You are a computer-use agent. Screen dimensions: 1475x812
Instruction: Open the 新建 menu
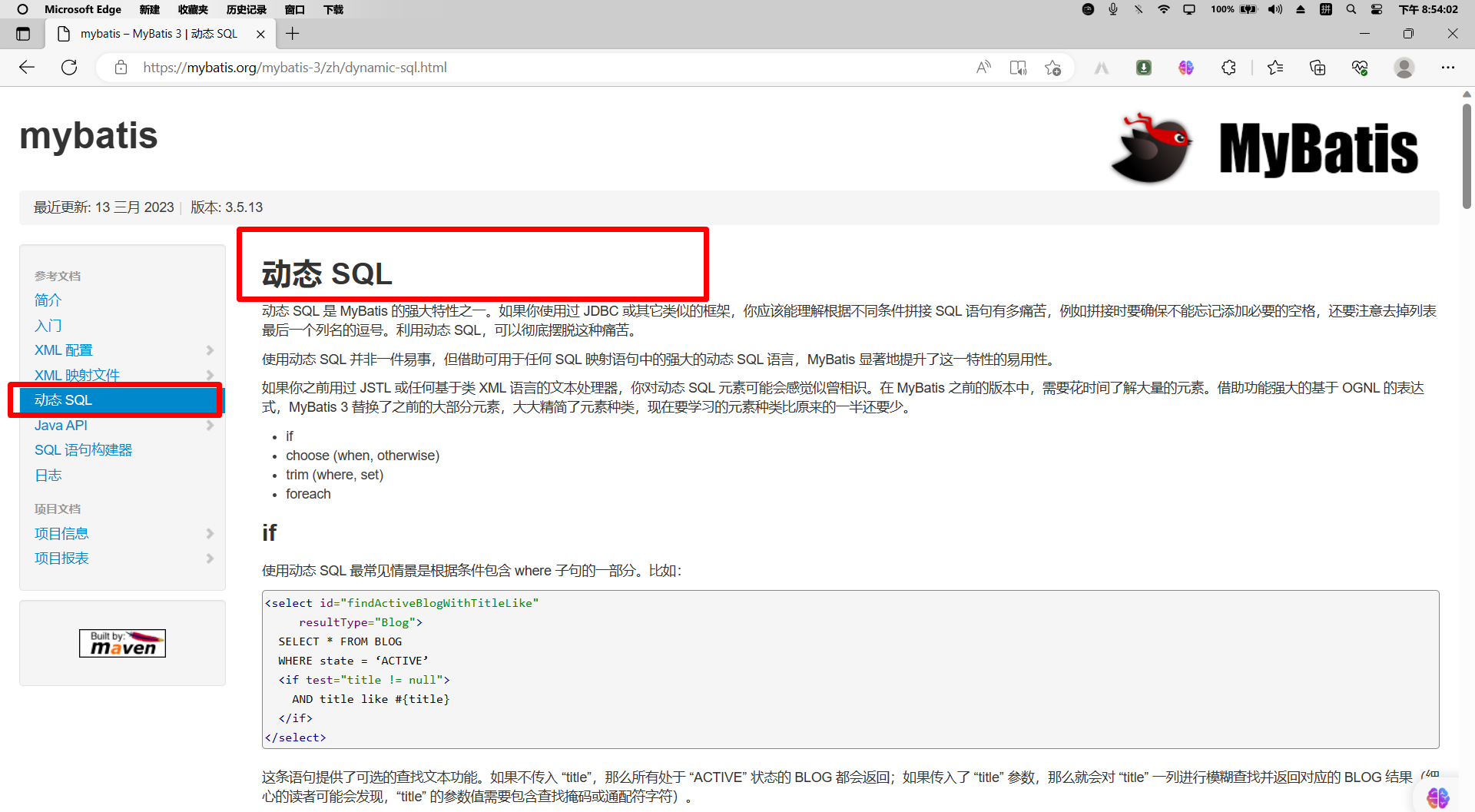[x=150, y=9]
